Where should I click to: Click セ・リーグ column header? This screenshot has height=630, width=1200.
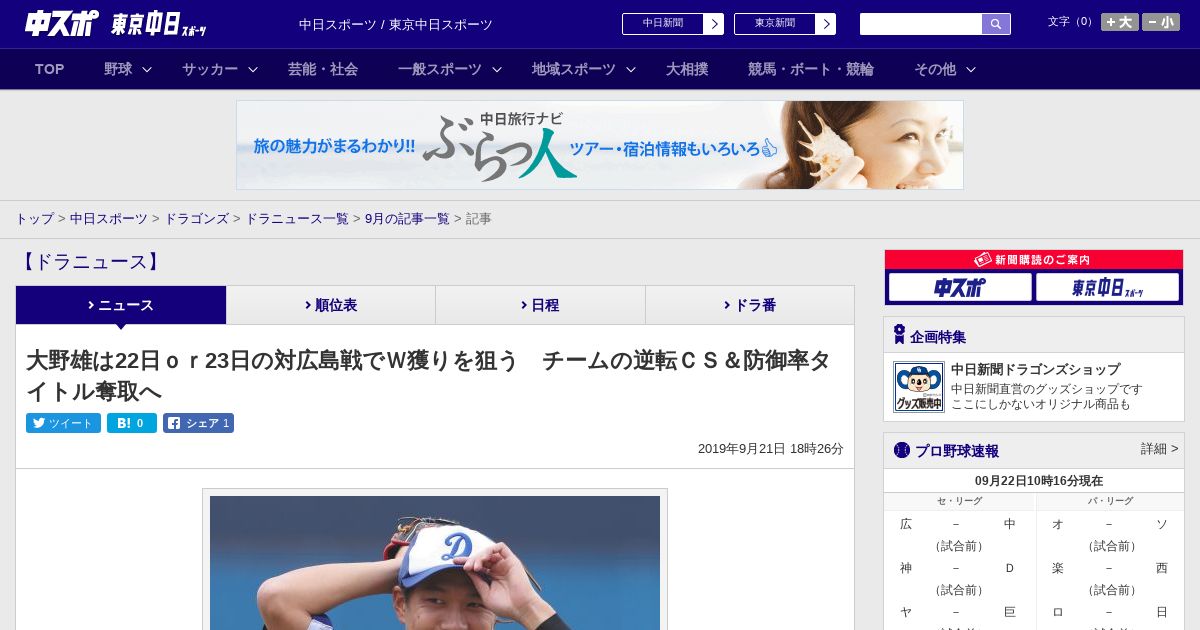[959, 501]
